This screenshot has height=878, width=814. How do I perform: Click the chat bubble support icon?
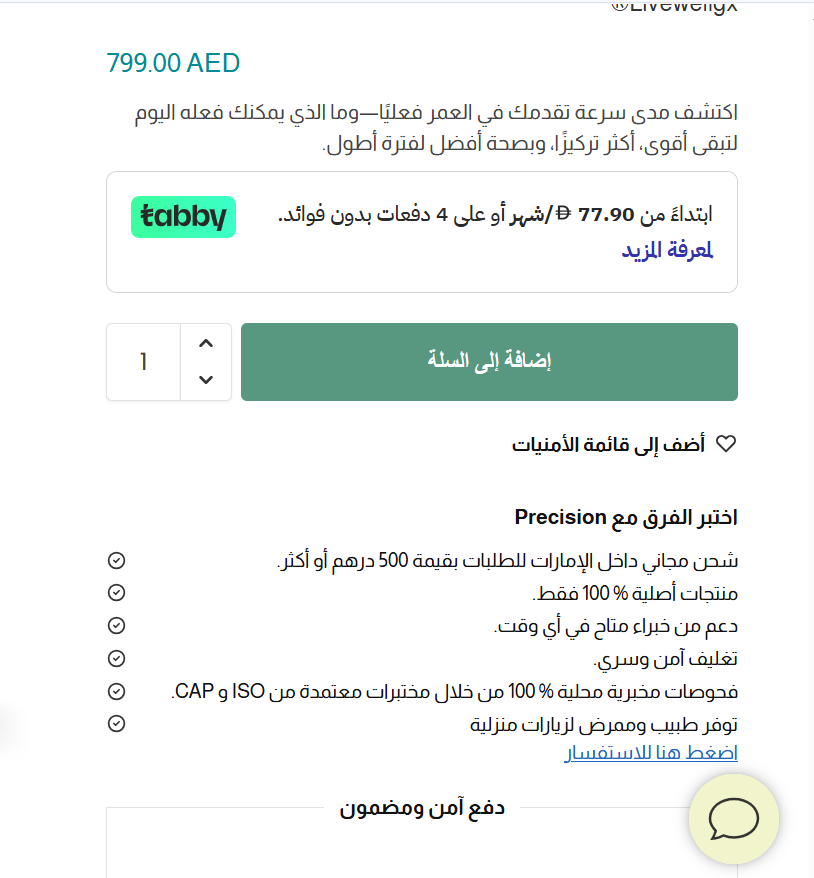pos(734,820)
